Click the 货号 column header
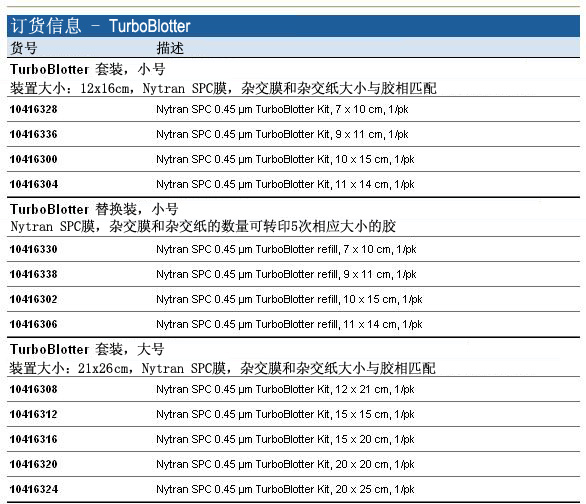The height and width of the screenshot is (504, 586). (x=24, y=48)
